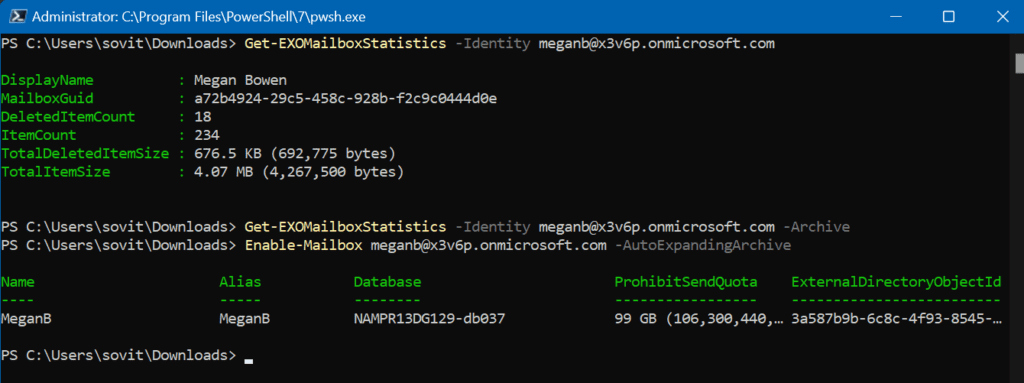
Task: Click the PowerShell icon in title bar
Action: pyautogui.click(x=15, y=16)
